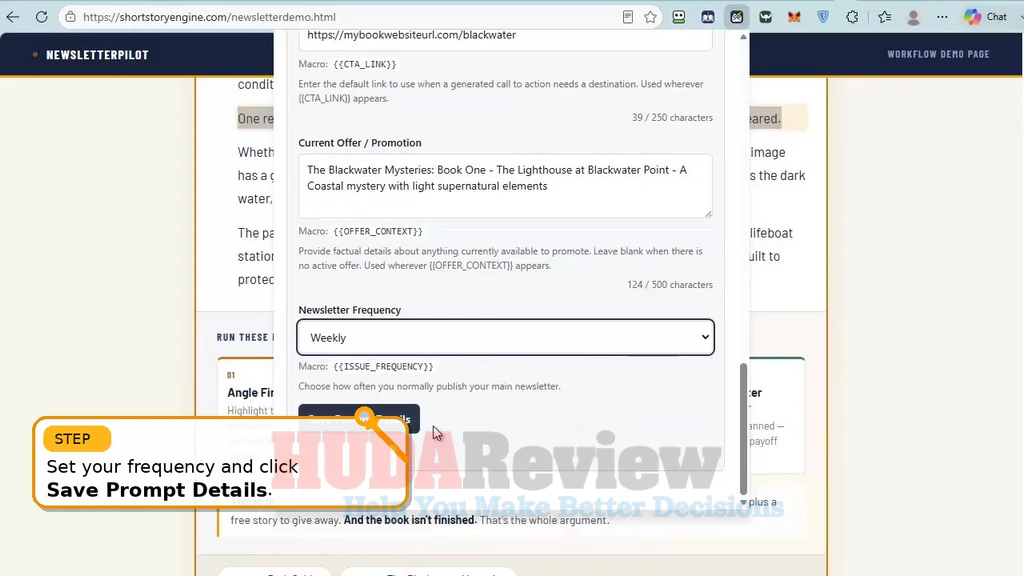Viewport: 1024px width, 576px height.
Task: Click the {{OFFER_CONTEXT}} macro label
Action: tap(377, 231)
